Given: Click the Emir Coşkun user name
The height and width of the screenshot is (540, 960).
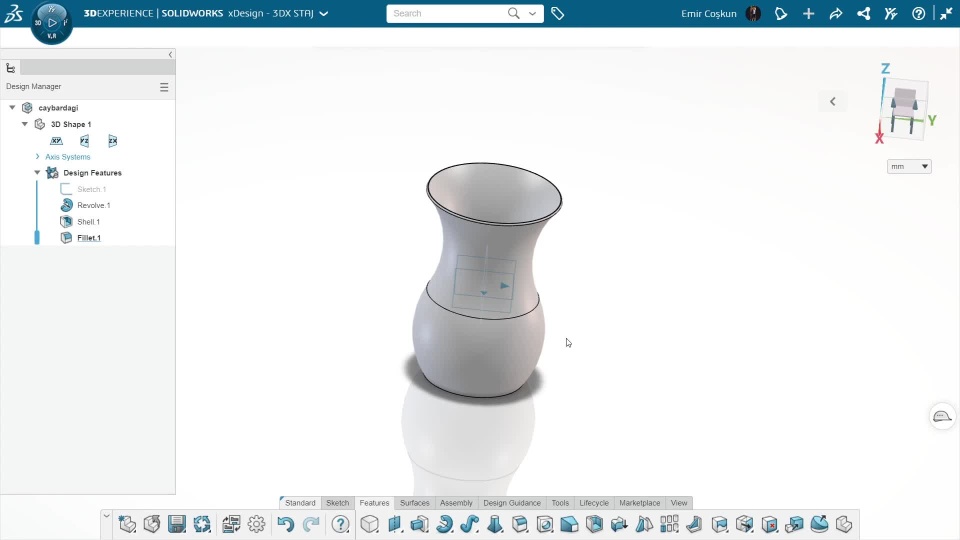Looking at the screenshot, I should [x=708, y=13].
